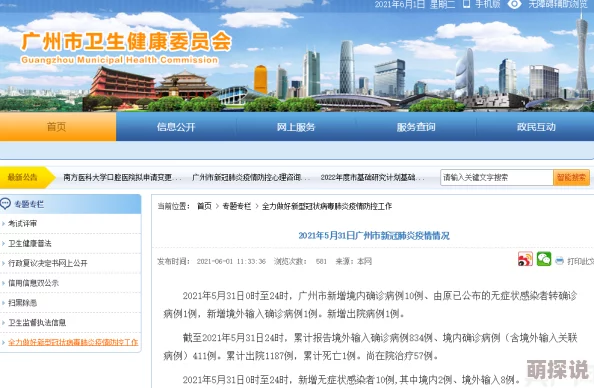The width and height of the screenshot is (594, 388).
Task: Click the date 2021年6月1日 in header
Action: 400,4
